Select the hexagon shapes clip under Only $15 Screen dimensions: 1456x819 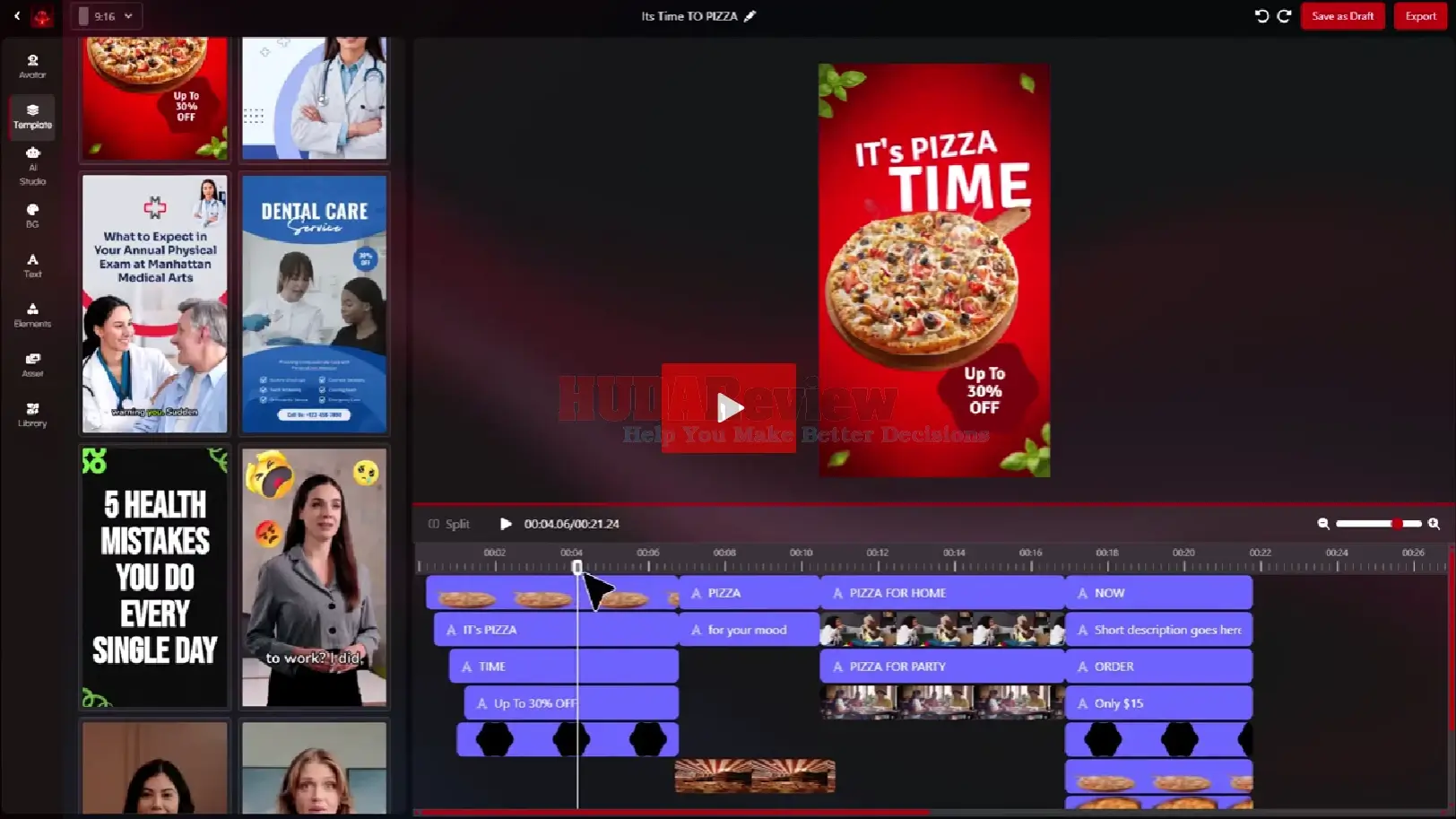click(x=1158, y=739)
